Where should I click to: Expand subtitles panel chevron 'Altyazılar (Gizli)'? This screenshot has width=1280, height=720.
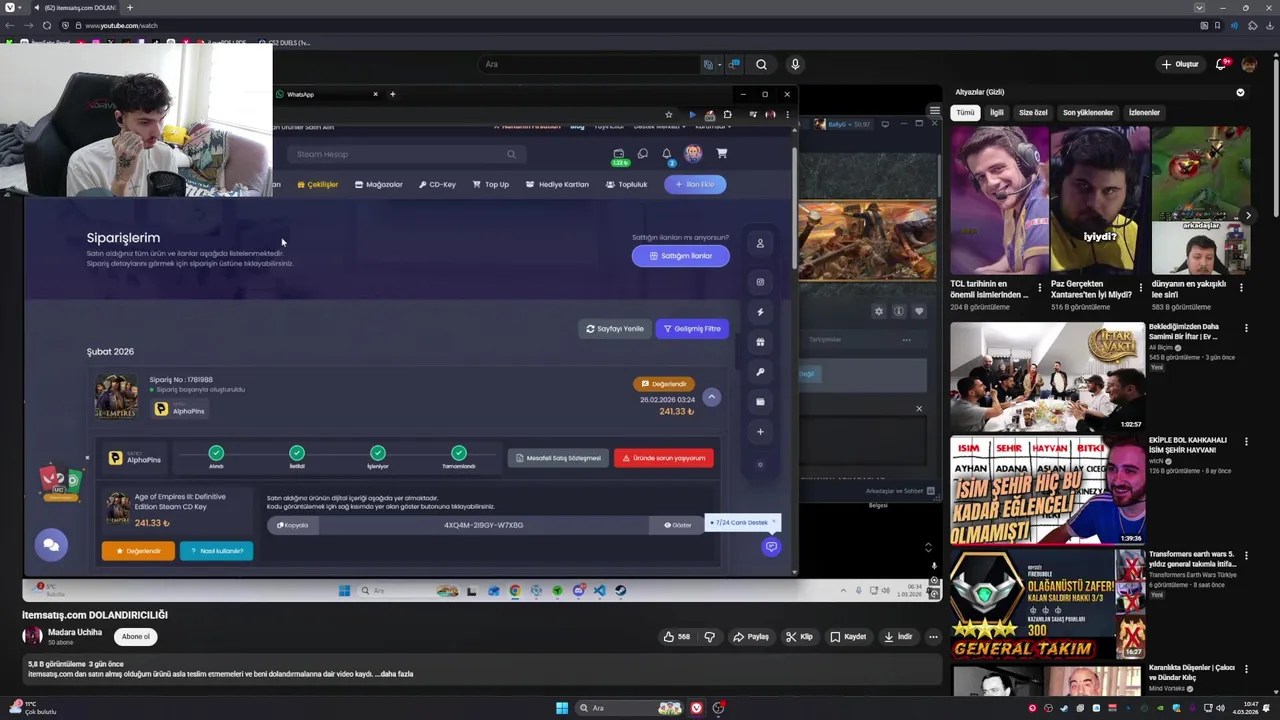(x=1240, y=92)
